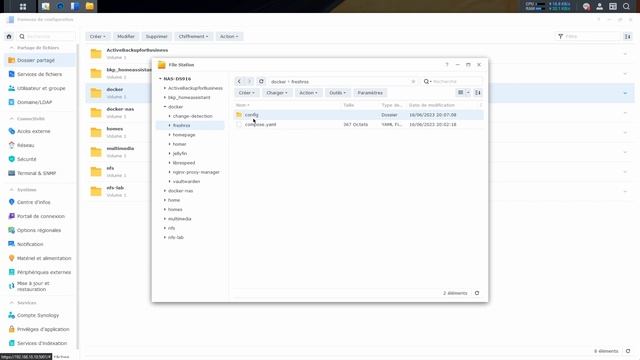This screenshot has height=360, width=640.
Task: Select the config folder row
Action: pyautogui.click(x=359, y=115)
